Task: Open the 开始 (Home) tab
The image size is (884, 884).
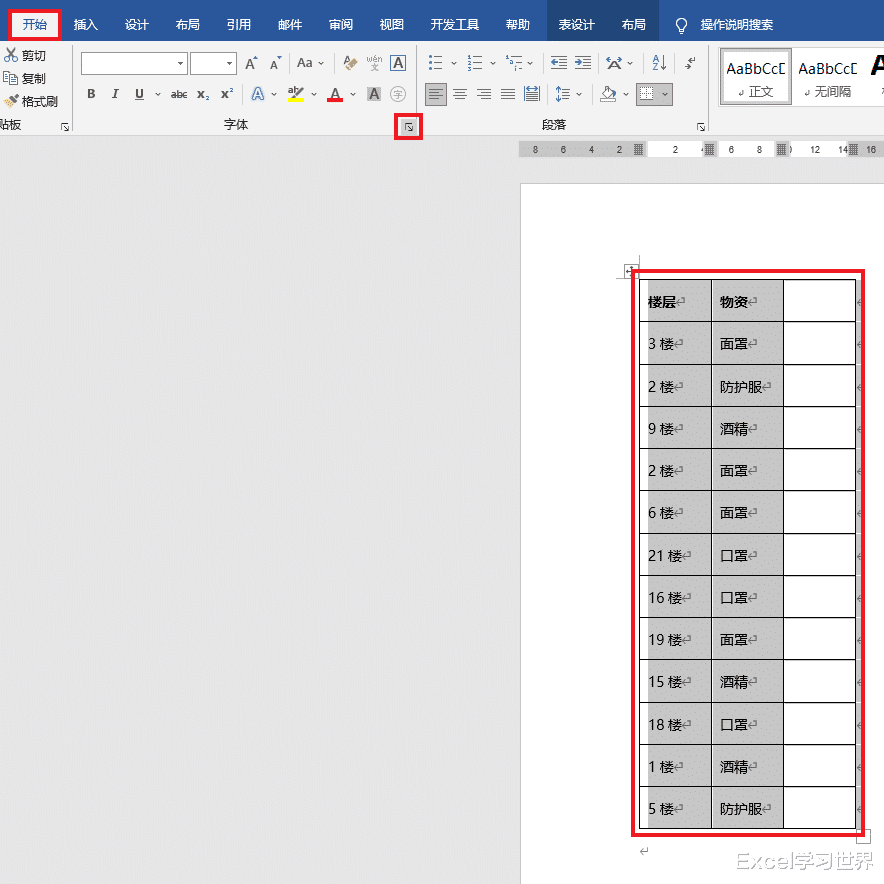Action: coord(34,24)
